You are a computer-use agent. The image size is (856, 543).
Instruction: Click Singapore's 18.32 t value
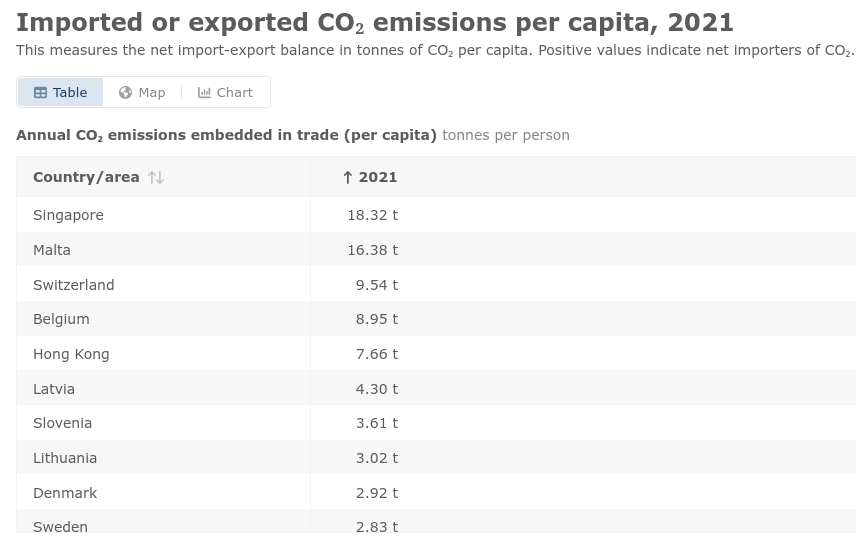(372, 215)
